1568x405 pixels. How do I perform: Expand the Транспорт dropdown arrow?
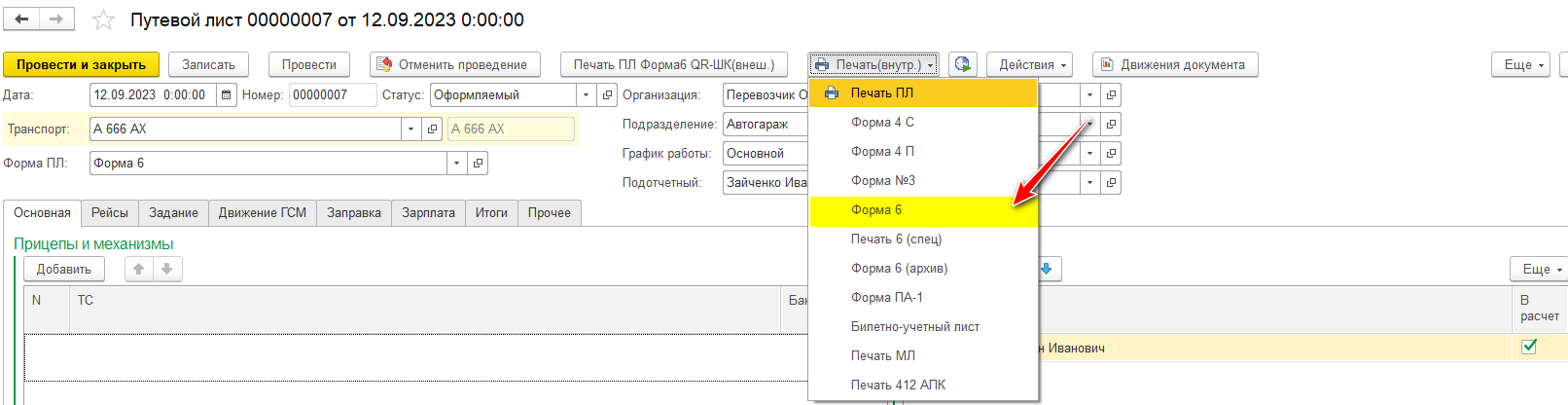(x=410, y=129)
